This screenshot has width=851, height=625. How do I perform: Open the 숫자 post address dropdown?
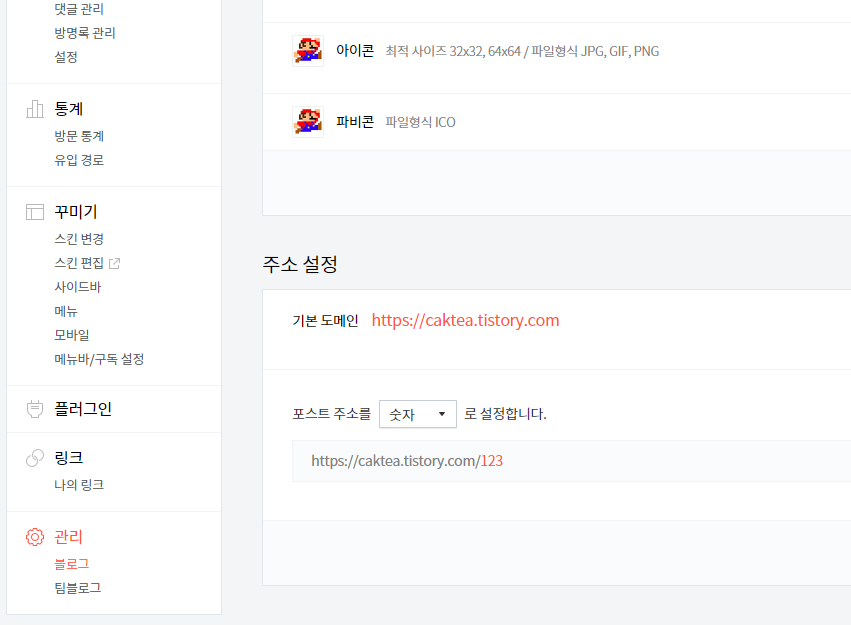click(x=417, y=414)
